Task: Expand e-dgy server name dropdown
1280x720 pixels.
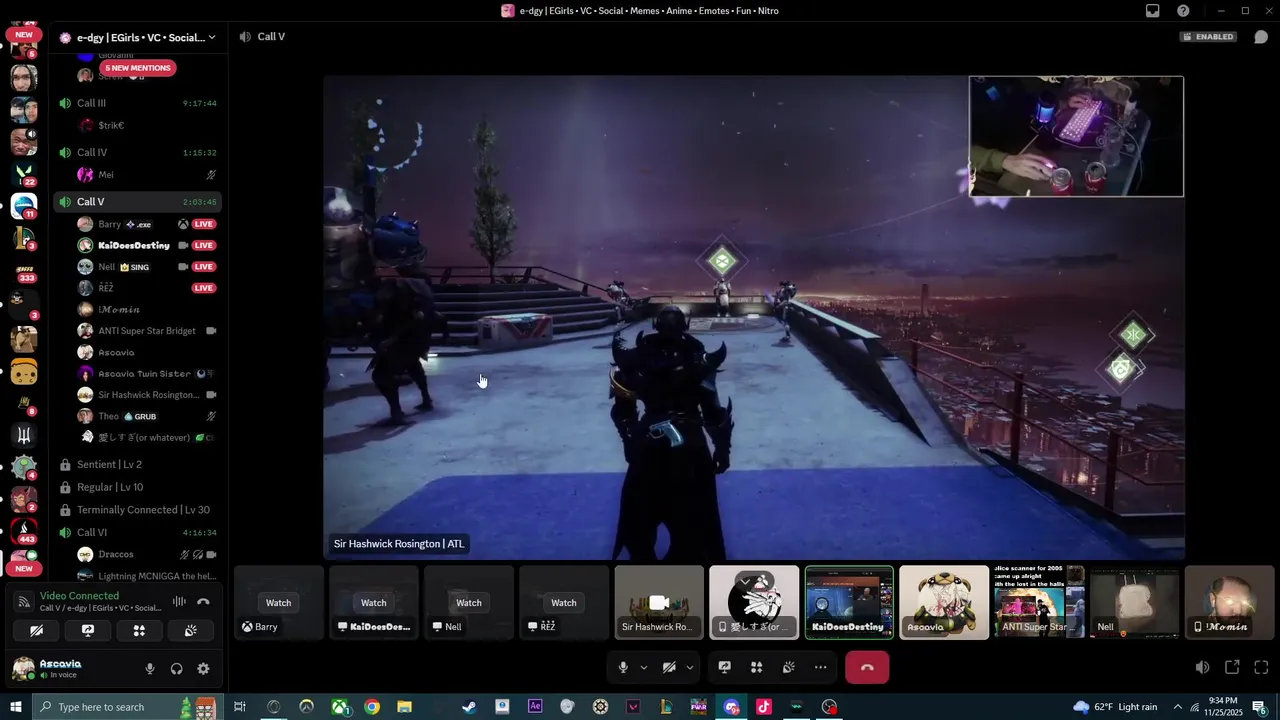Action: (x=137, y=37)
